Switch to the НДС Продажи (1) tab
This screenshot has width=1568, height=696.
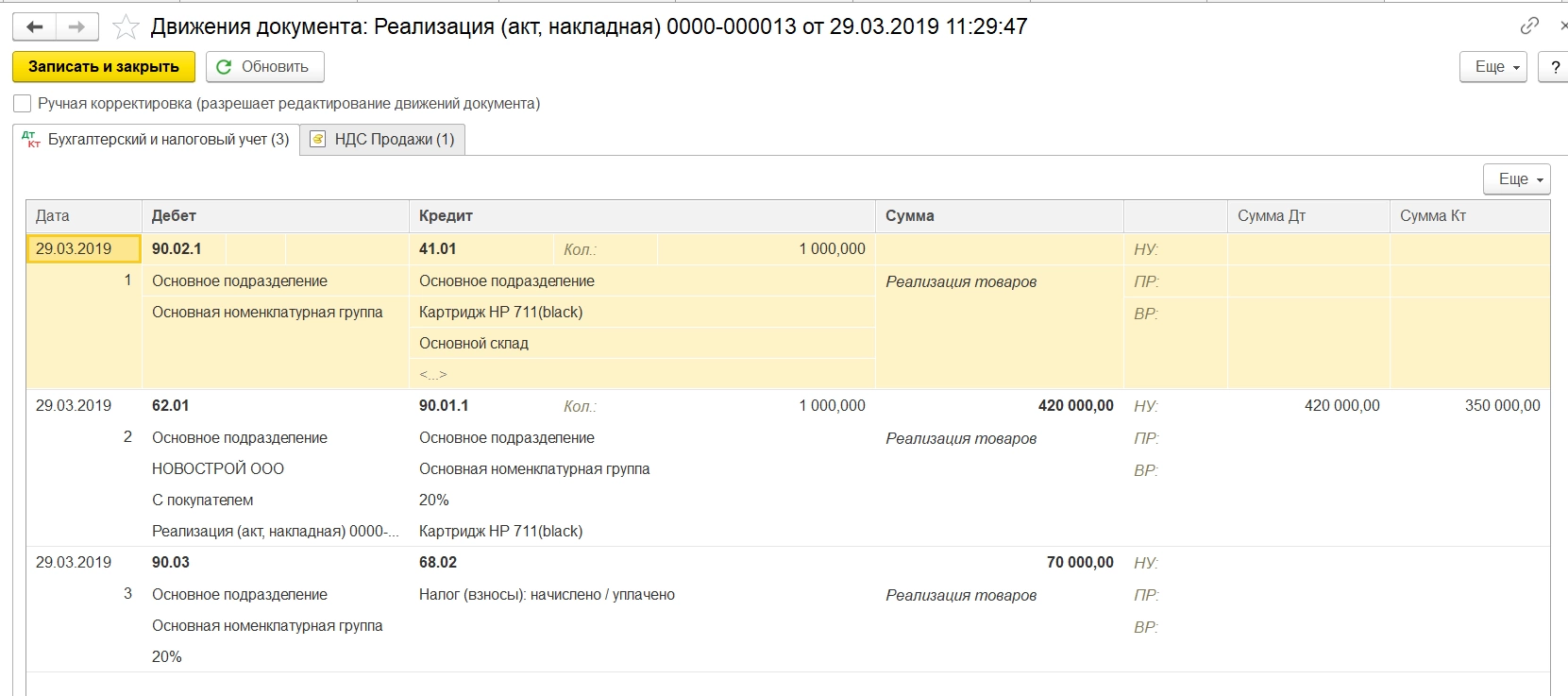[394, 140]
